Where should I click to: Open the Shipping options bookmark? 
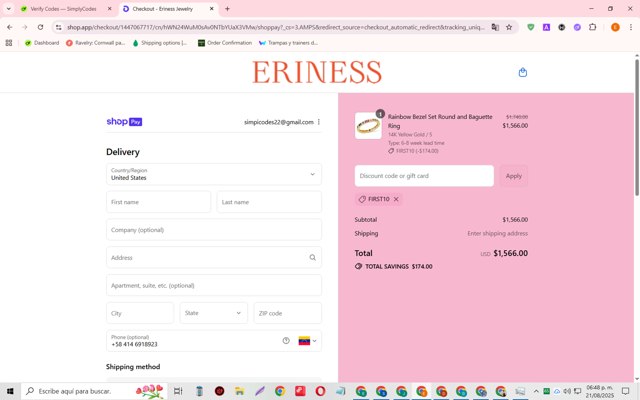point(160,43)
